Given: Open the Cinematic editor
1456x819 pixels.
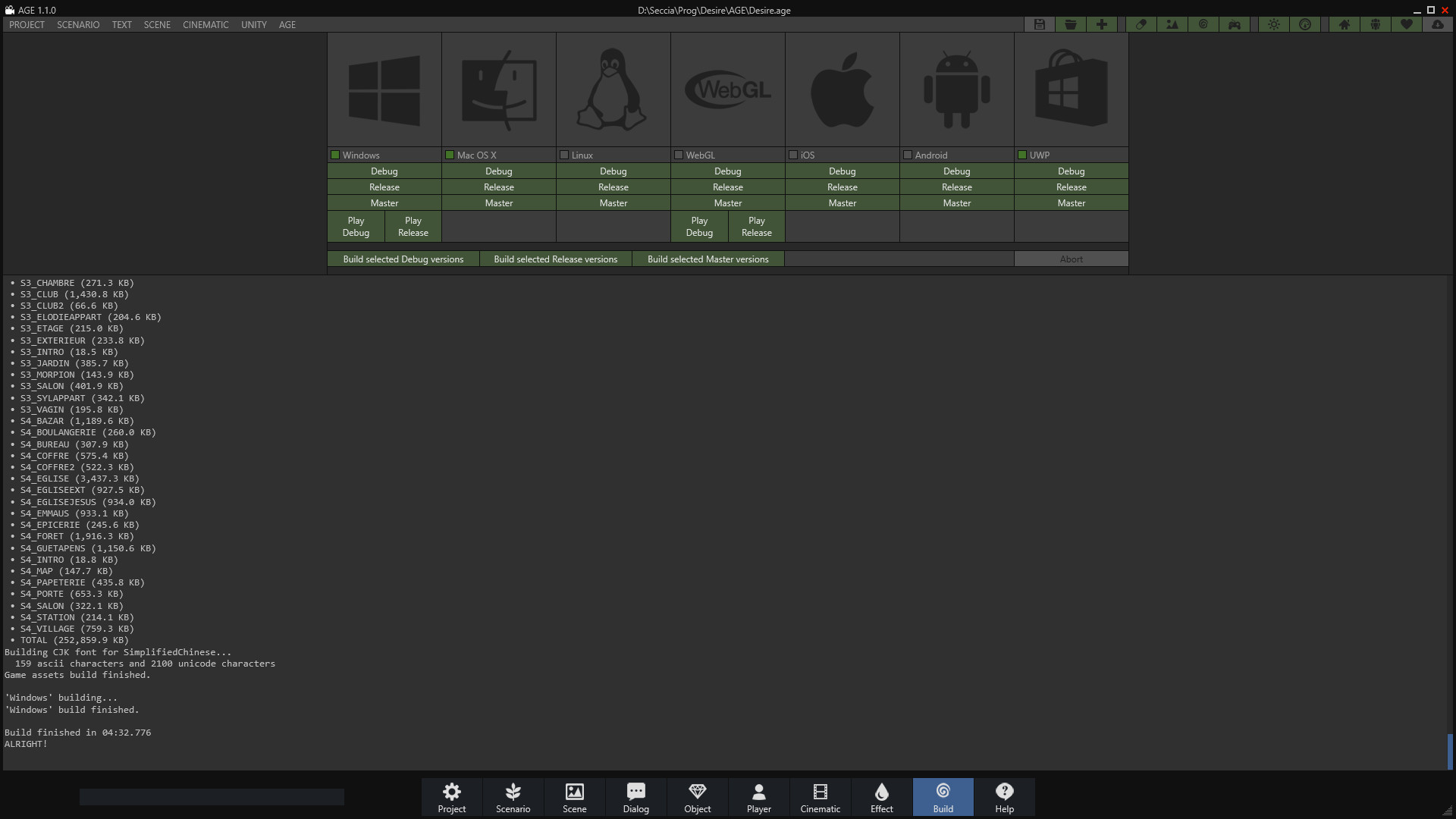Looking at the screenshot, I should (820, 797).
